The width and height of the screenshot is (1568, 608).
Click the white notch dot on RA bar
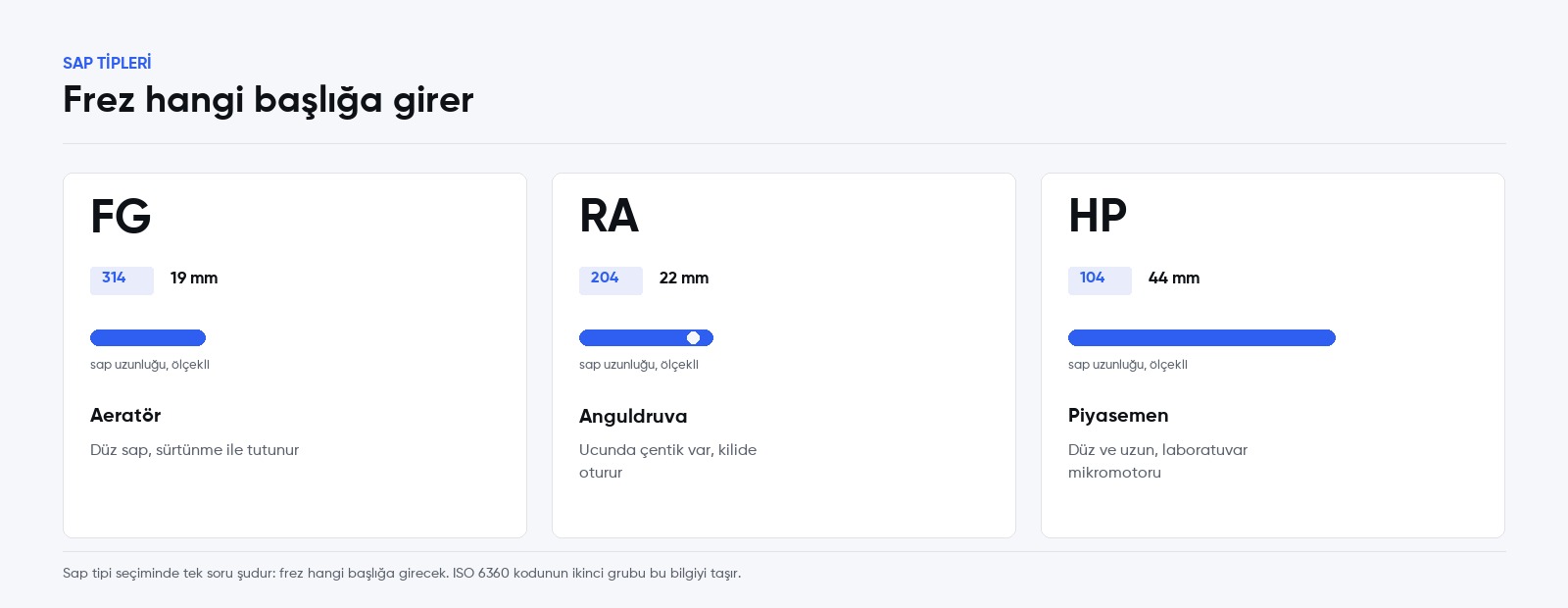point(693,338)
